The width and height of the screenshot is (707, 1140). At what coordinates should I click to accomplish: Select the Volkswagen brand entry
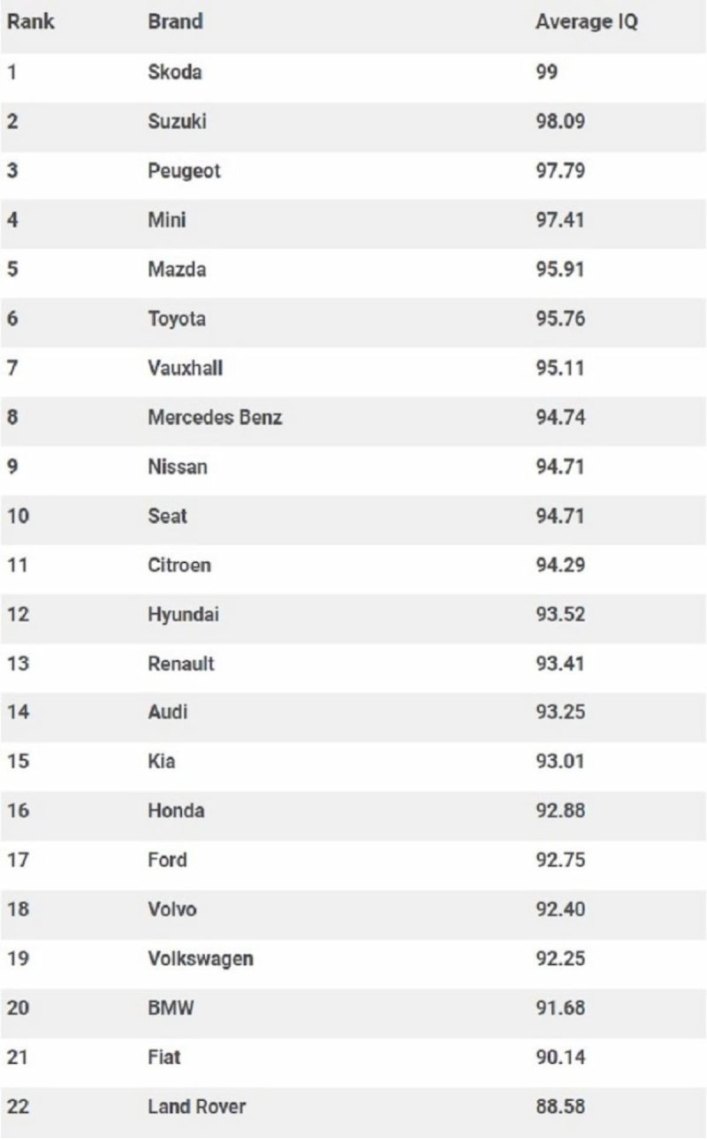(201, 959)
